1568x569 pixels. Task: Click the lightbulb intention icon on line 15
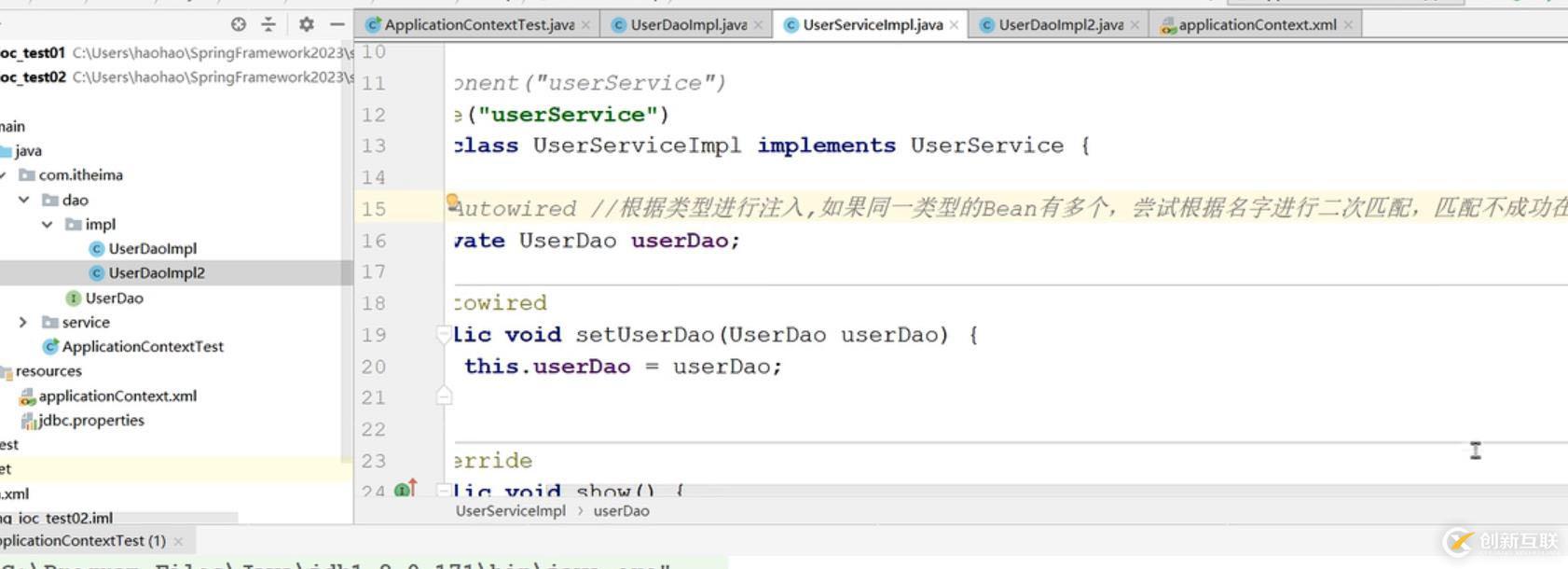(452, 201)
